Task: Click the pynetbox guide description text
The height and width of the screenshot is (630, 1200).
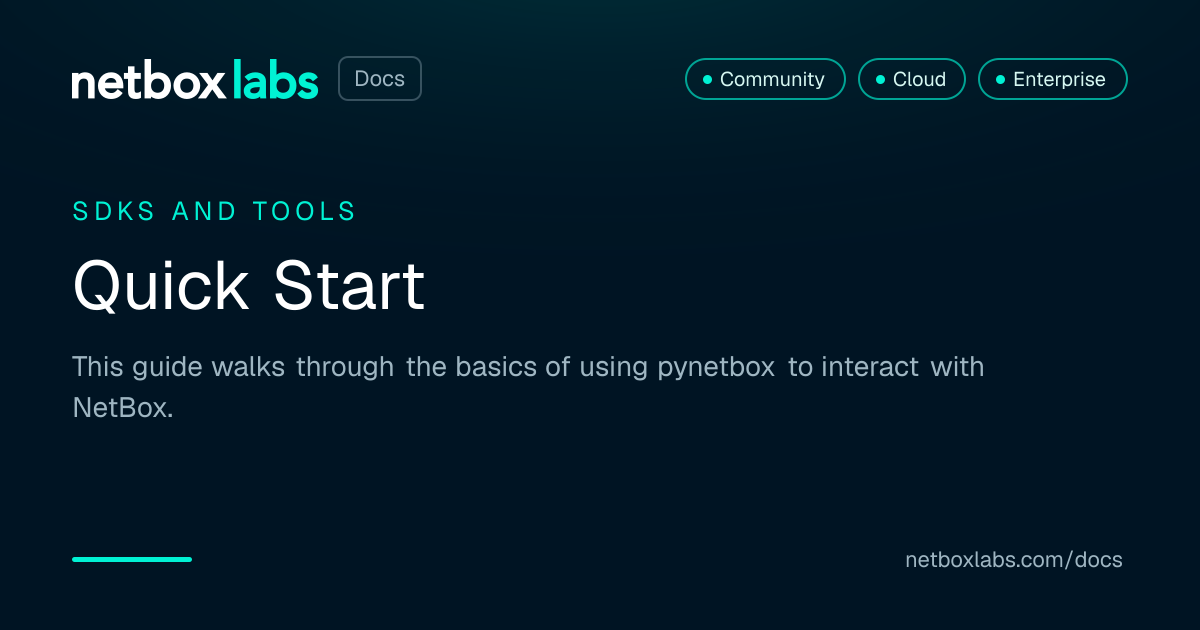Action: [528, 387]
